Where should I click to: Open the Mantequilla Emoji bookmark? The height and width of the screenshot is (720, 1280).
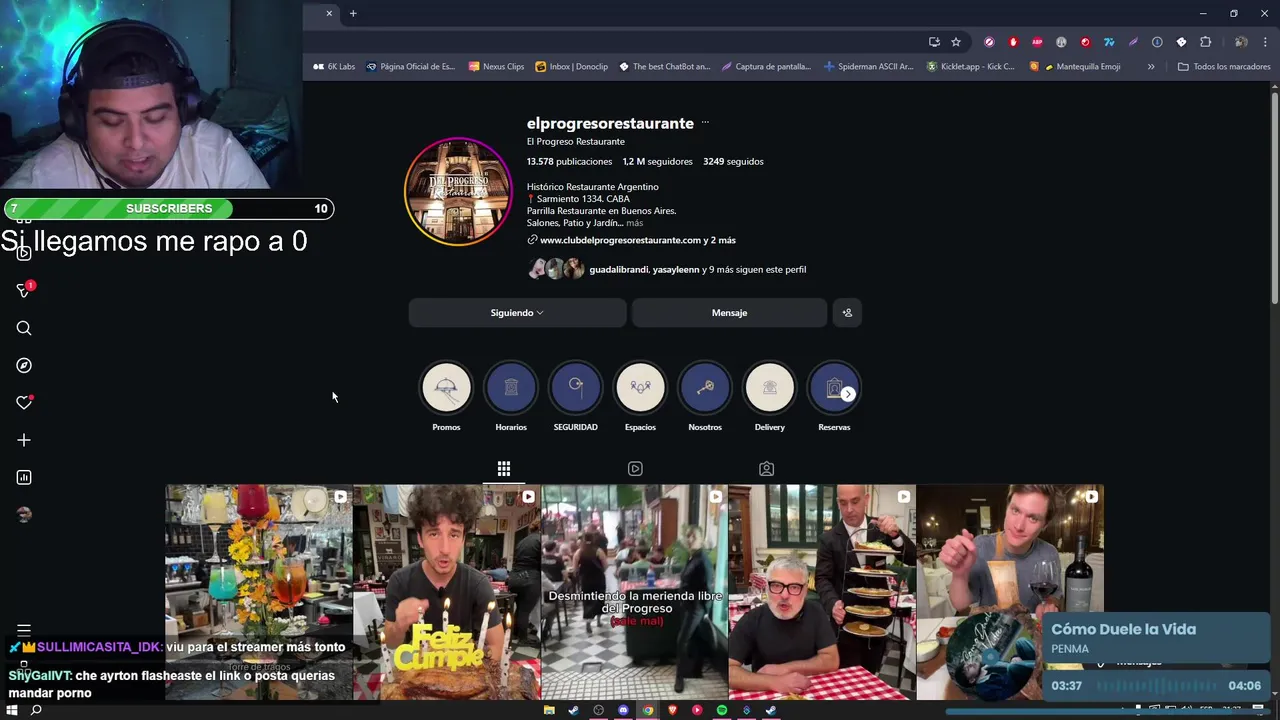pos(1075,67)
